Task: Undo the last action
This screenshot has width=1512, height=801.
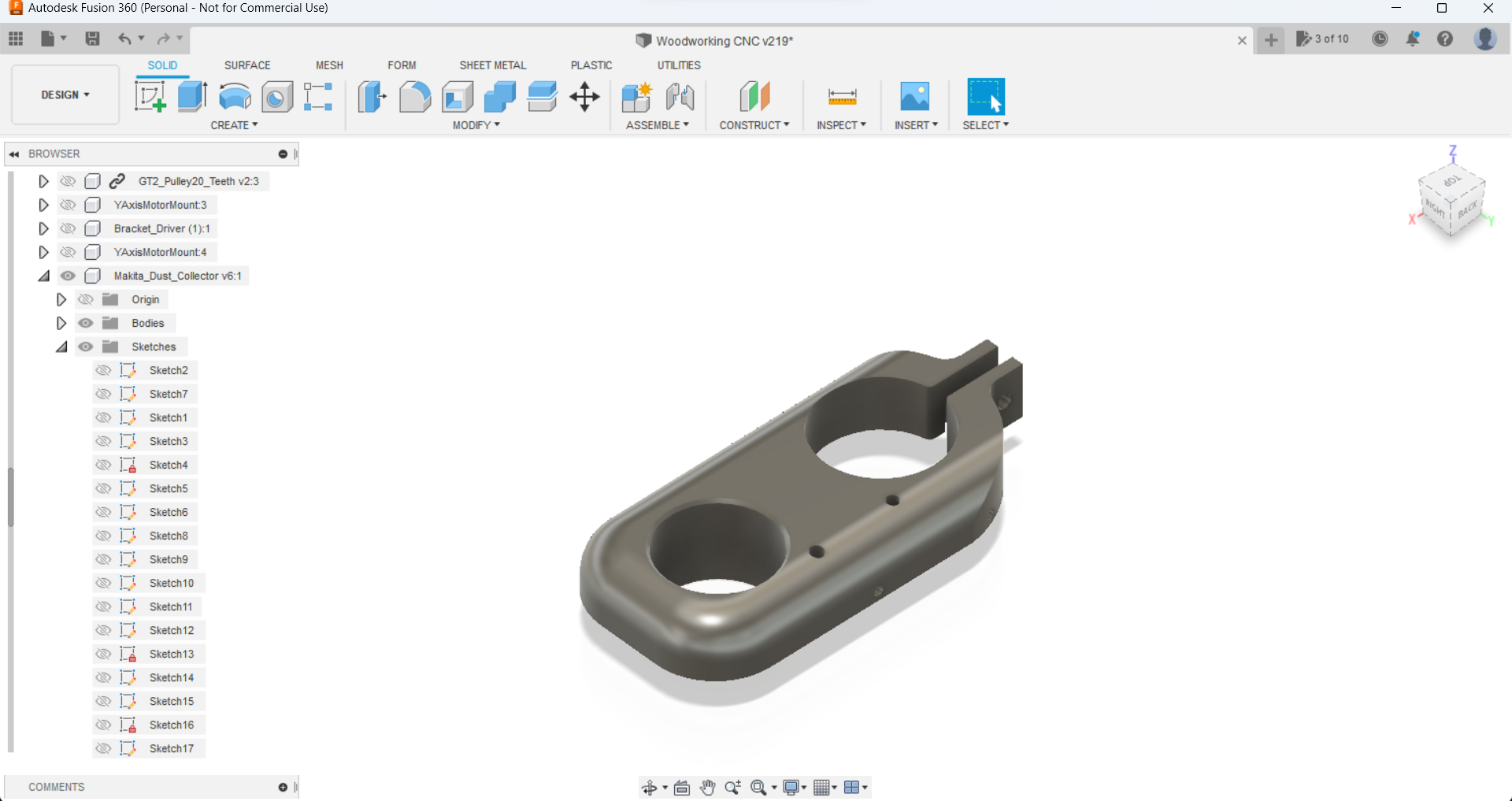Action: [x=124, y=39]
